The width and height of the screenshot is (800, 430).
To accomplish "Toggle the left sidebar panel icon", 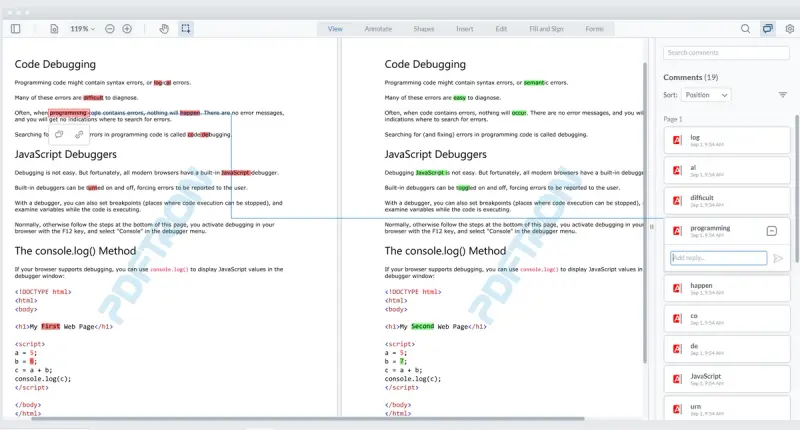I will coord(15,29).
